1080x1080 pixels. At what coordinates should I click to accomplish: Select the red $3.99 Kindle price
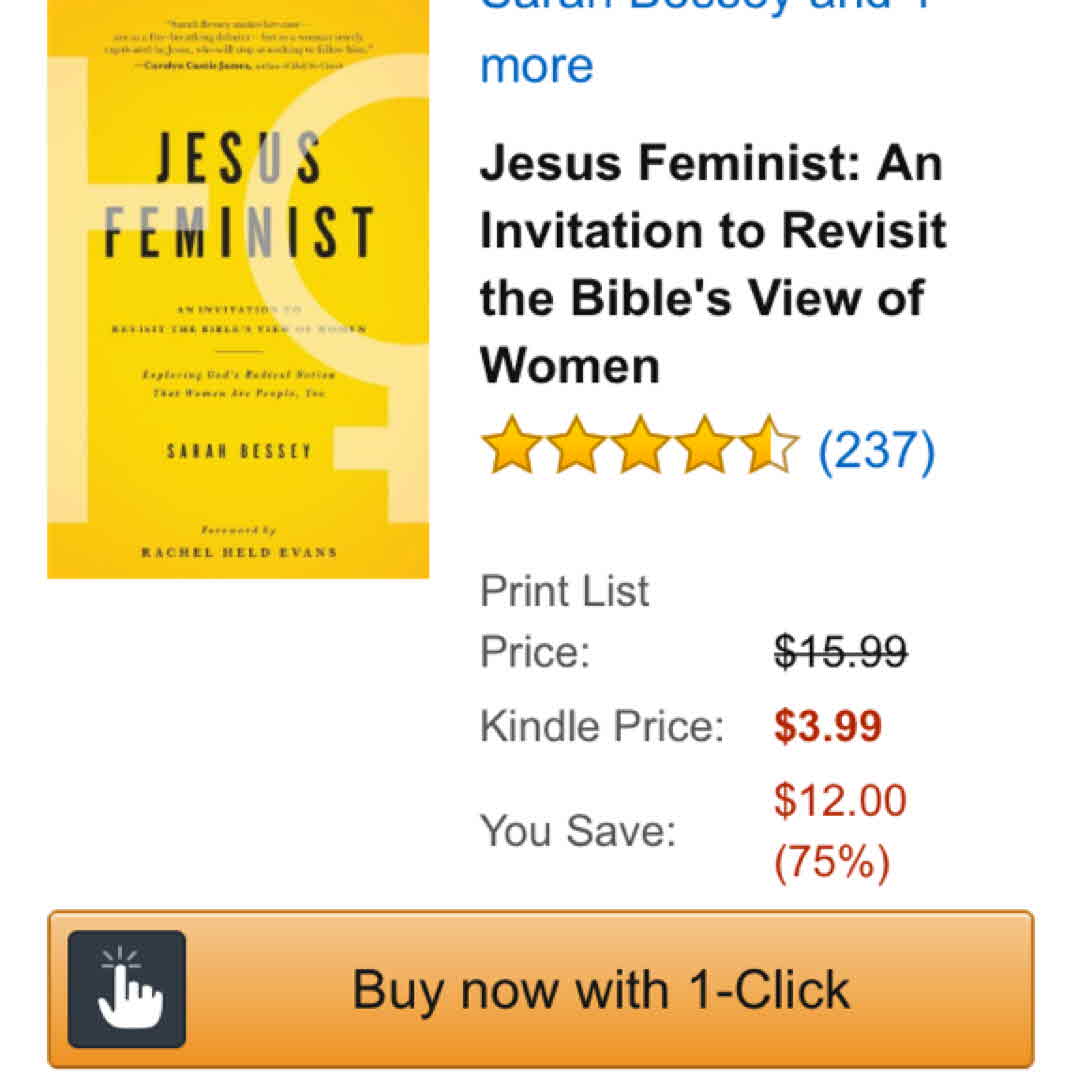click(x=828, y=727)
